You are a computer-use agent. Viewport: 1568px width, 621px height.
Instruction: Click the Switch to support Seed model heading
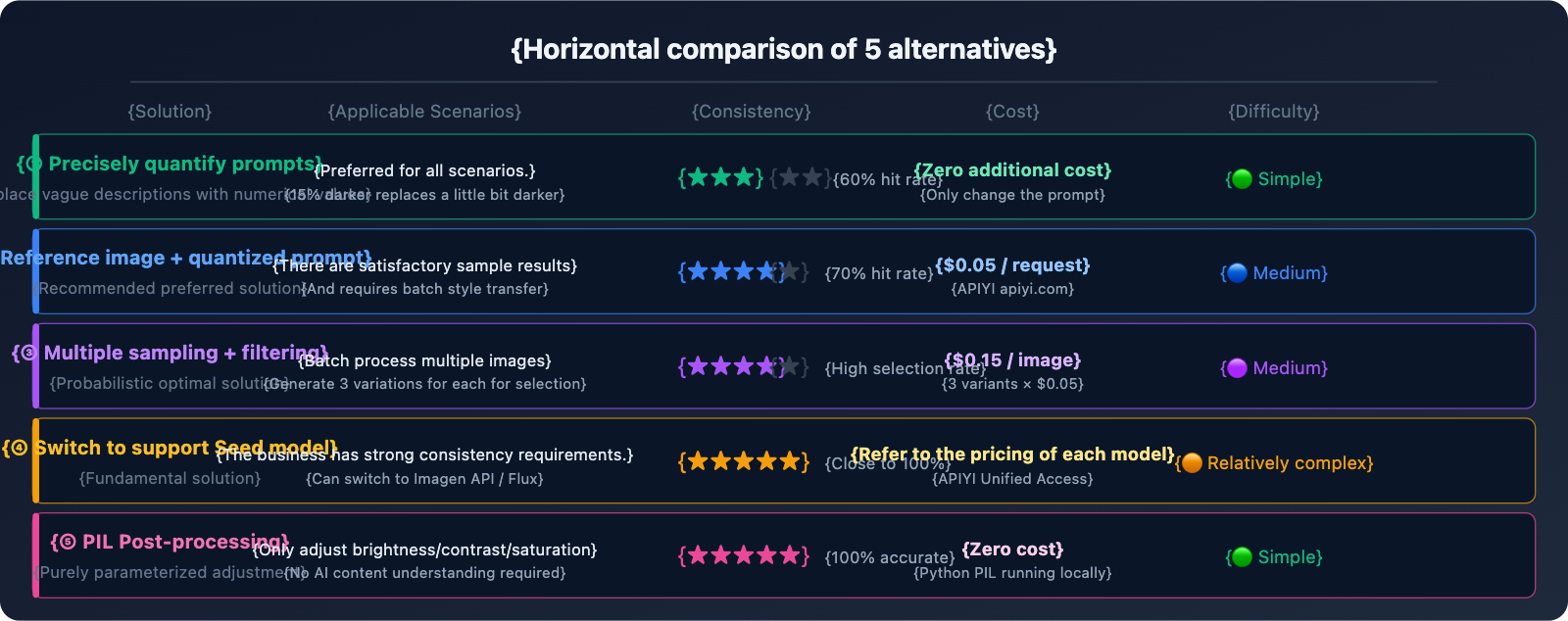(186, 448)
